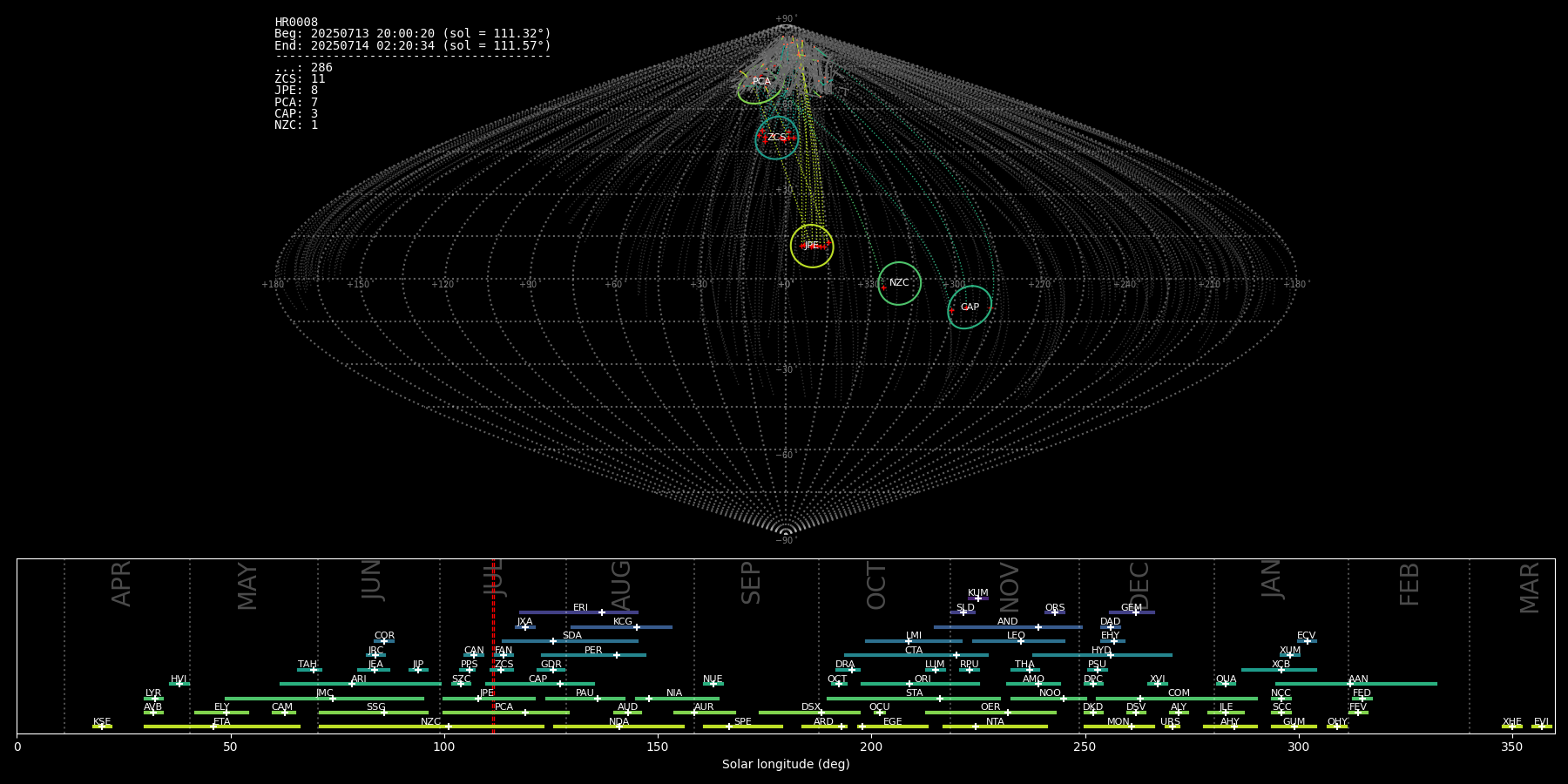Click the 'Solar longitude (deg)' axis label

(786, 765)
